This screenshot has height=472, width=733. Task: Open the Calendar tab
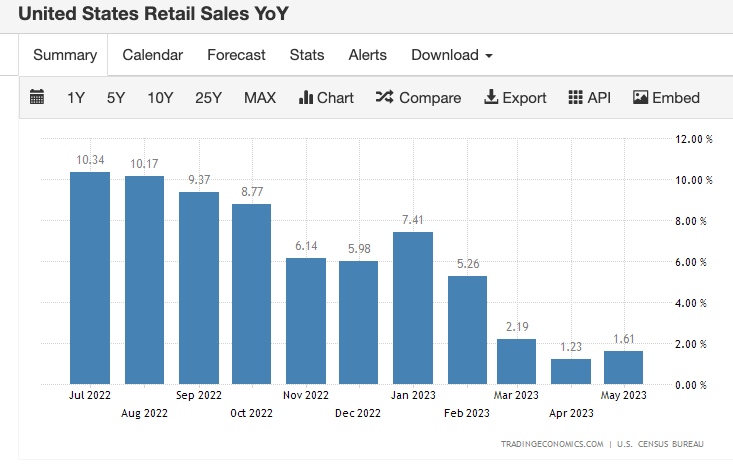tap(152, 55)
